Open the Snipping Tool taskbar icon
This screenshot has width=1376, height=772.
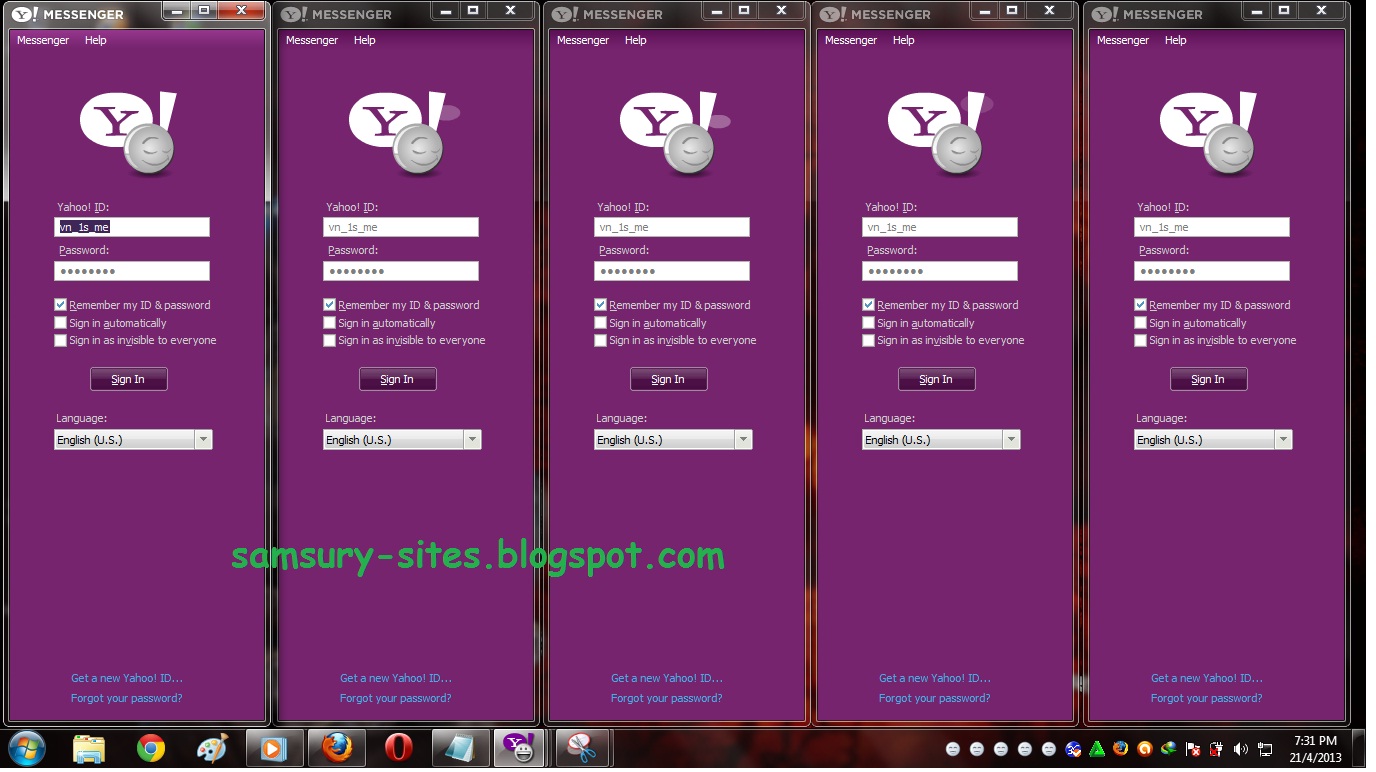point(582,748)
